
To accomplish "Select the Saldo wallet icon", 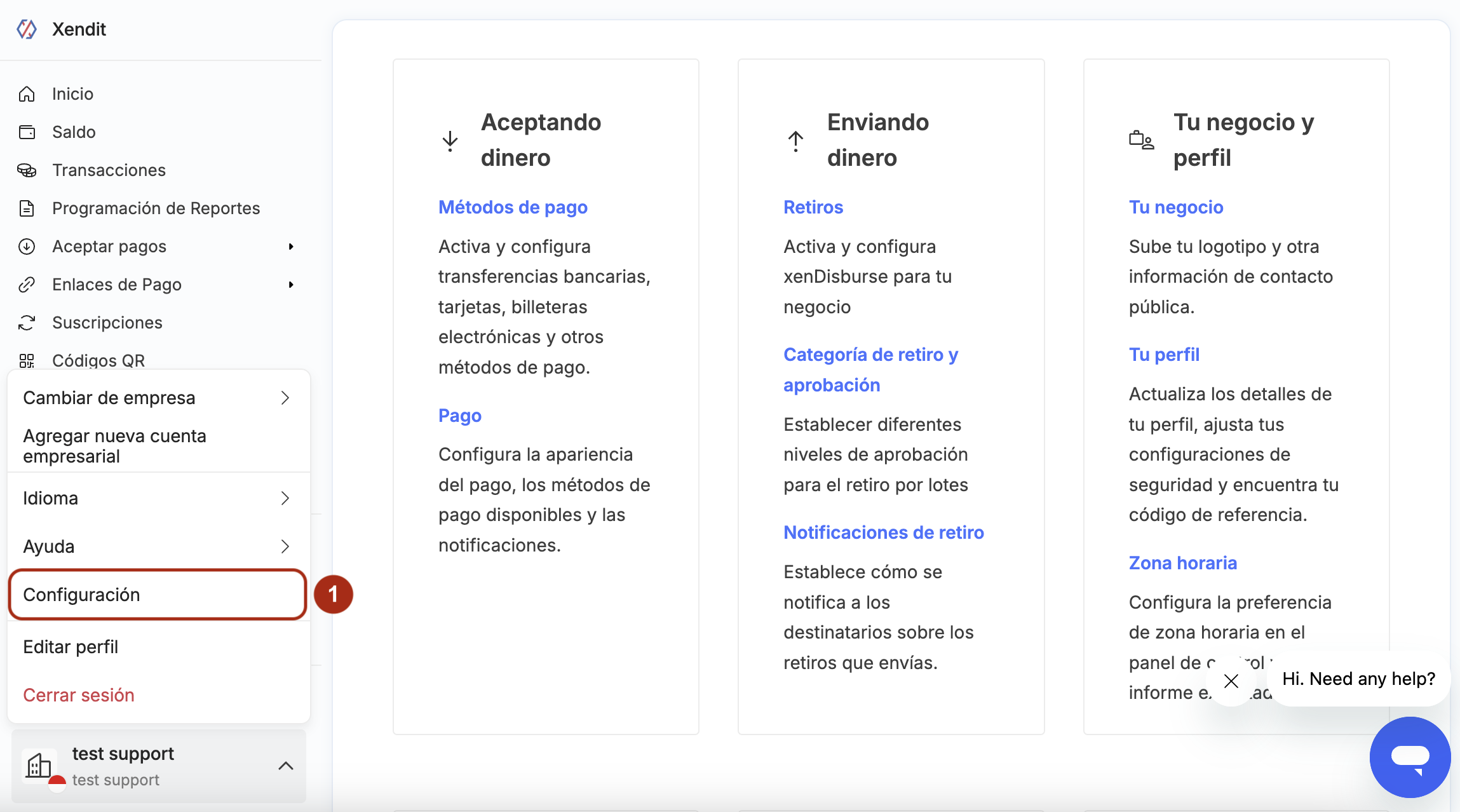I will tap(27, 132).
